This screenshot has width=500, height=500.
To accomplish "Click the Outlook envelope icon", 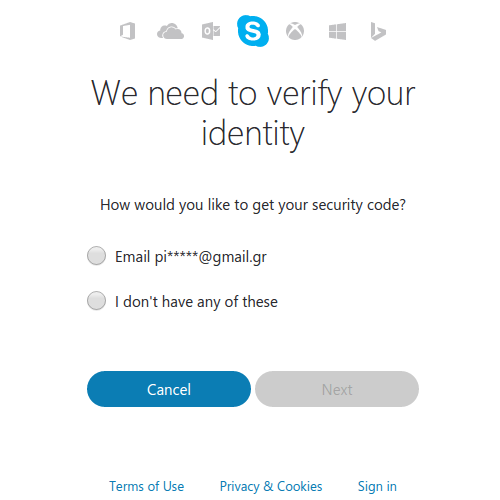I will 211,31.
